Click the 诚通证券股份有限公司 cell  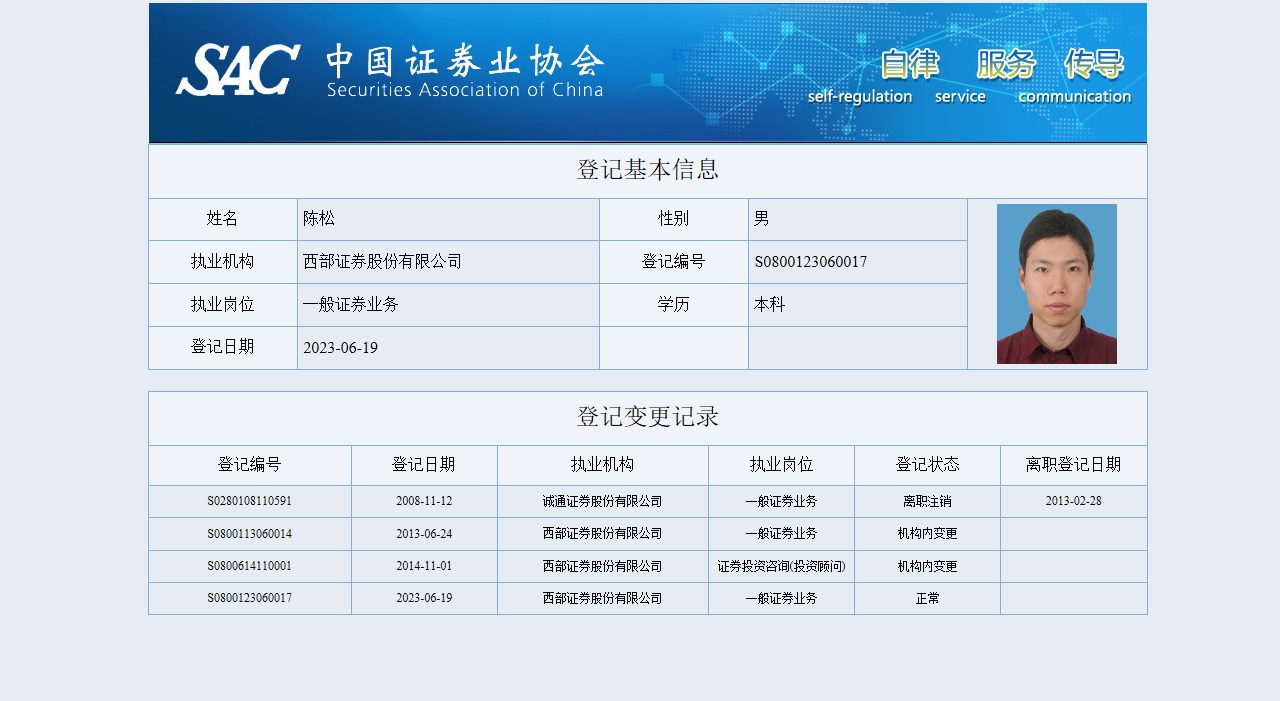602,501
